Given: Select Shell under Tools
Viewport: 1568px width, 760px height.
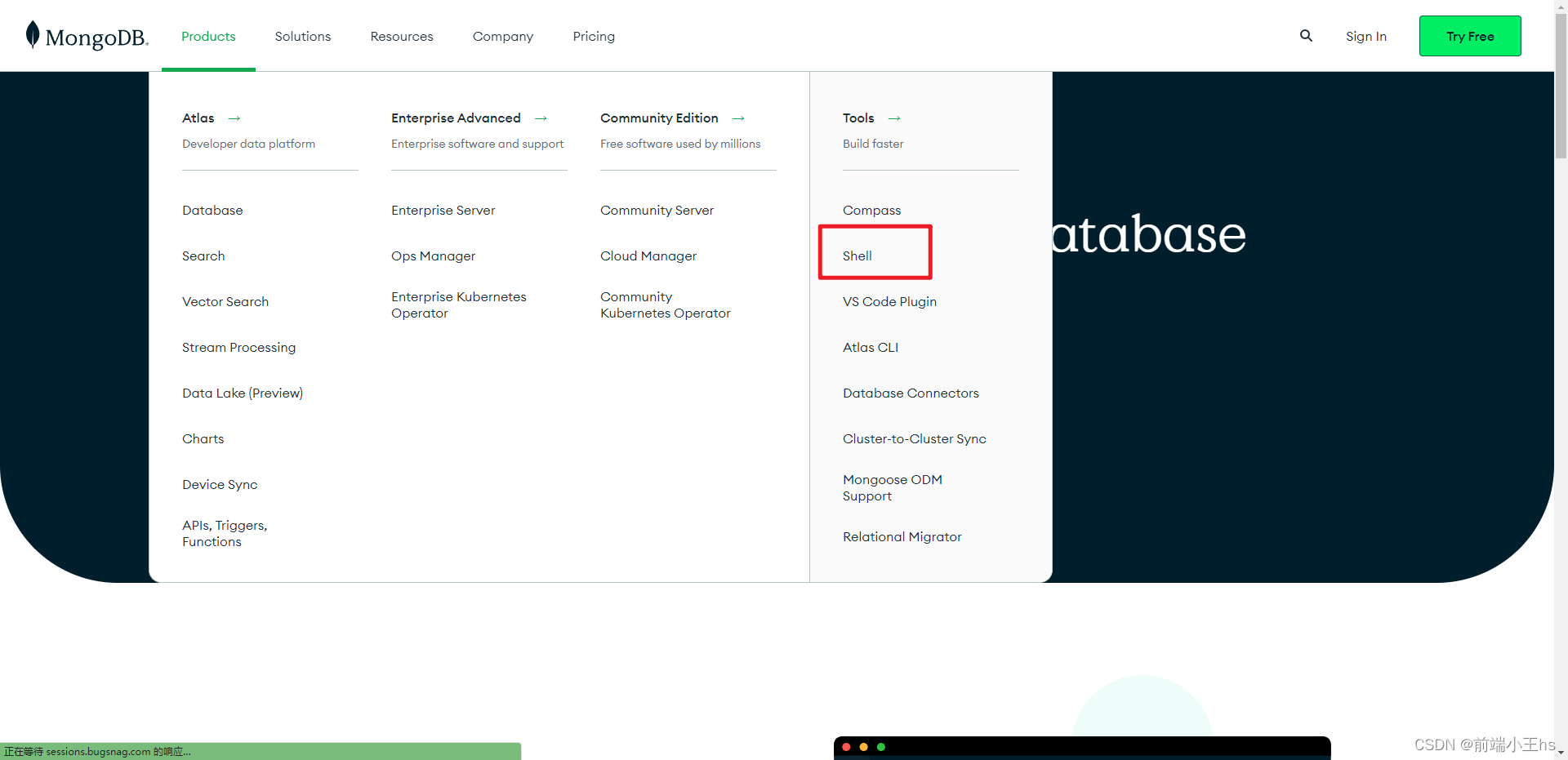Looking at the screenshot, I should point(857,256).
